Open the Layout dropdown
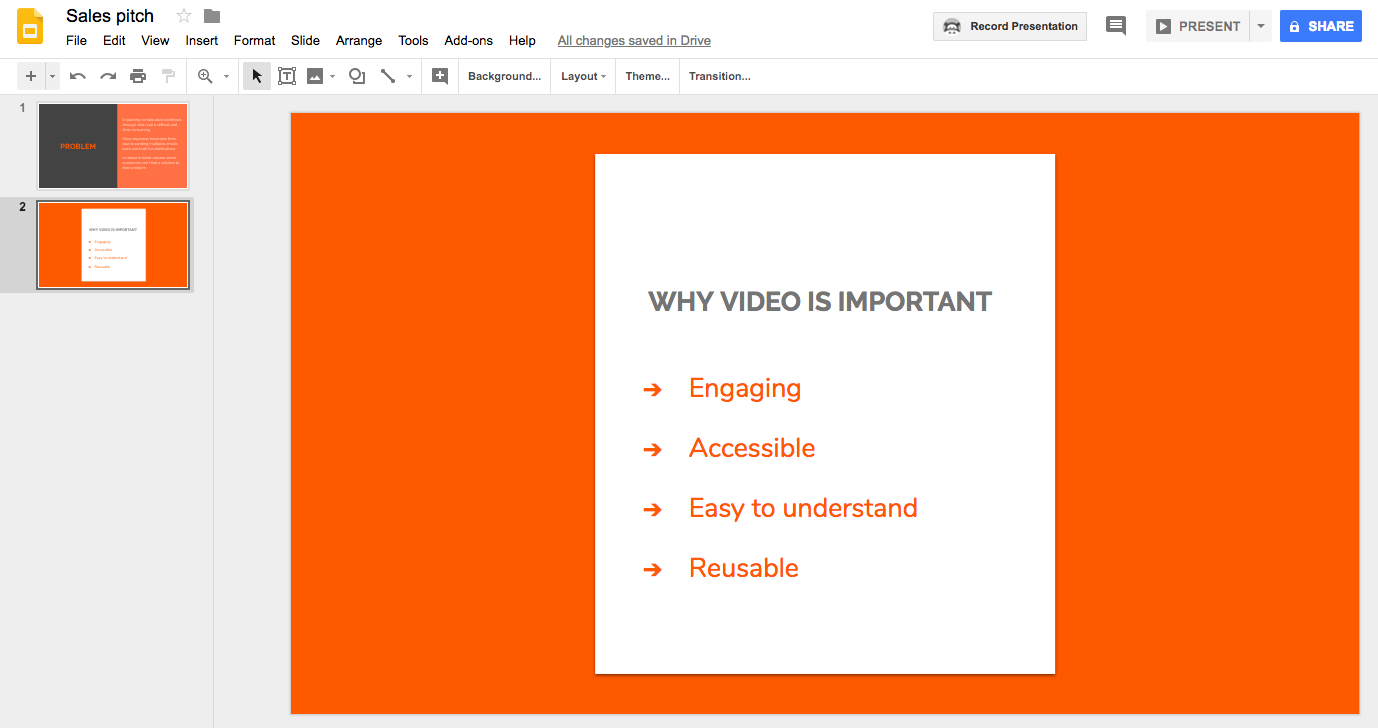Image resolution: width=1378 pixels, height=728 pixels. tap(582, 76)
